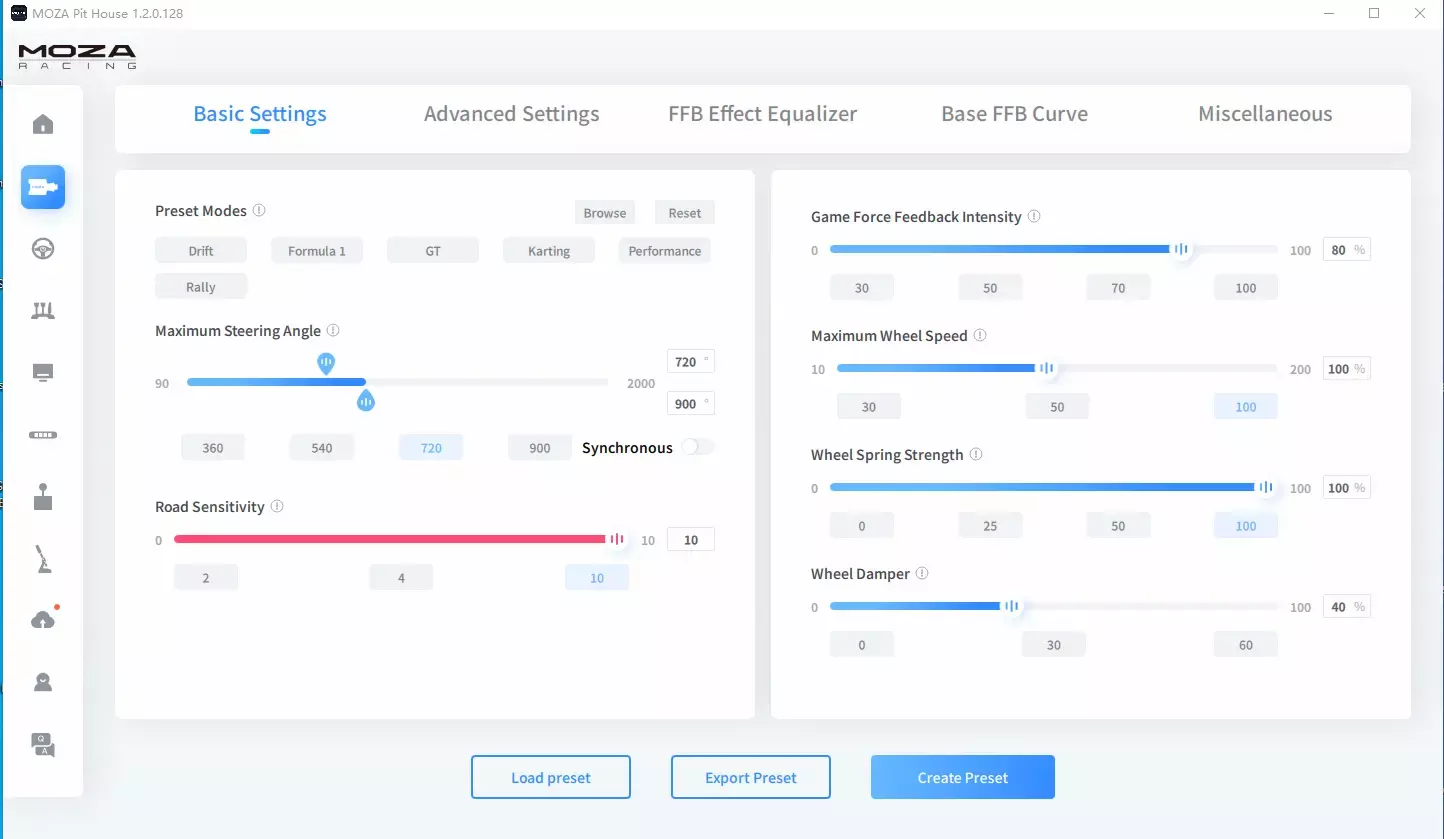
Task: Open dash display settings in sidebar
Action: coord(43,373)
